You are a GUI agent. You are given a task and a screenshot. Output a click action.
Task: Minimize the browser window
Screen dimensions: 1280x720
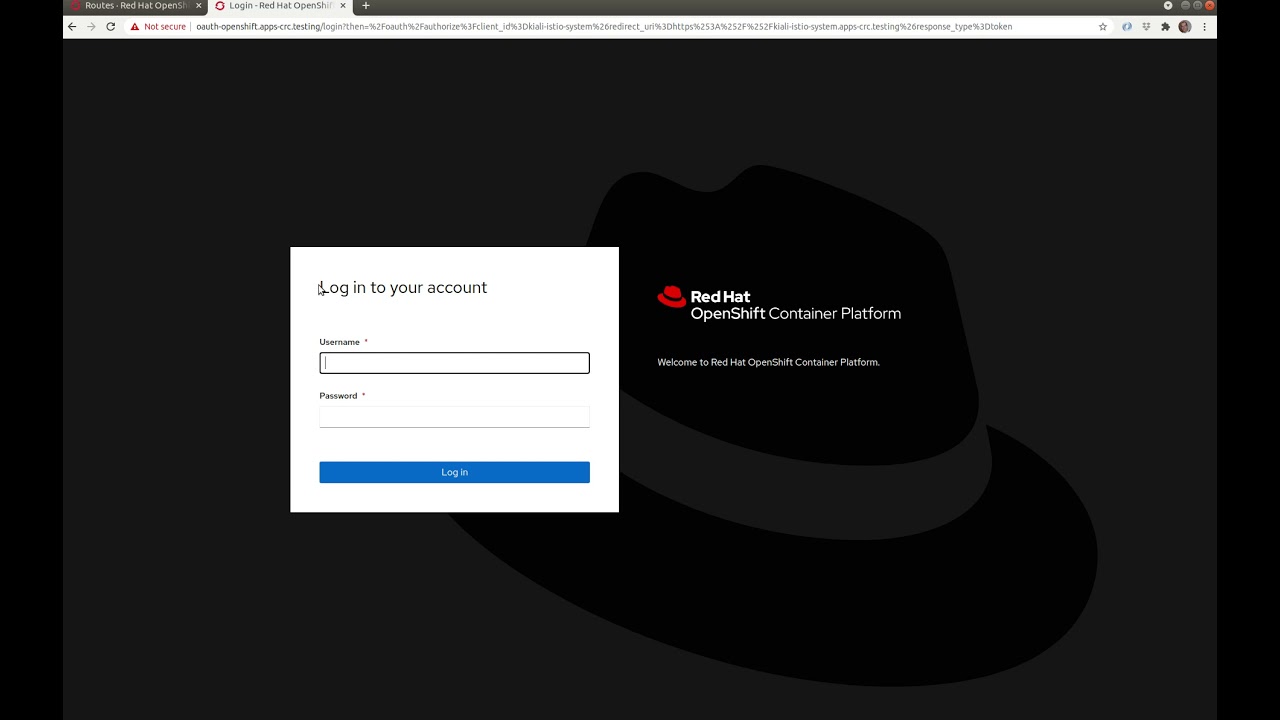click(1185, 6)
